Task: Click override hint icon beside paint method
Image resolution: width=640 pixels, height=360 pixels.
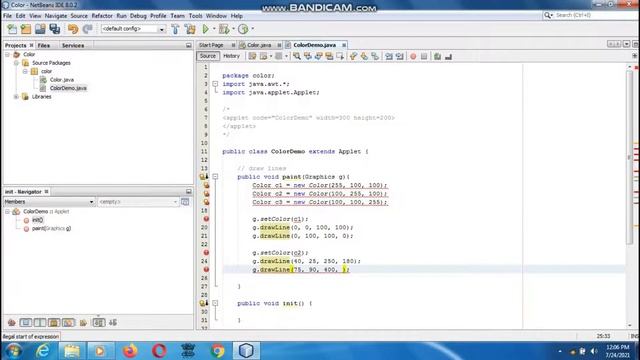Action: [x=203, y=177]
